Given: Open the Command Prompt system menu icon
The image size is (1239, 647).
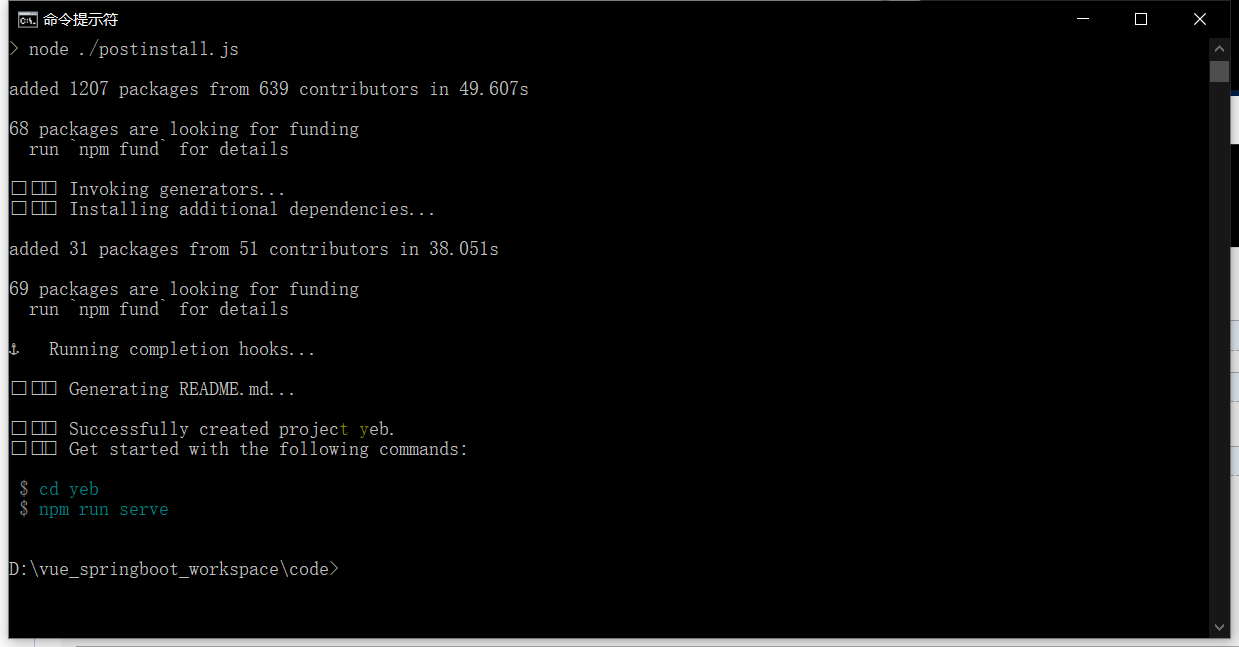Looking at the screenshot, I should [x=27, y=19].
